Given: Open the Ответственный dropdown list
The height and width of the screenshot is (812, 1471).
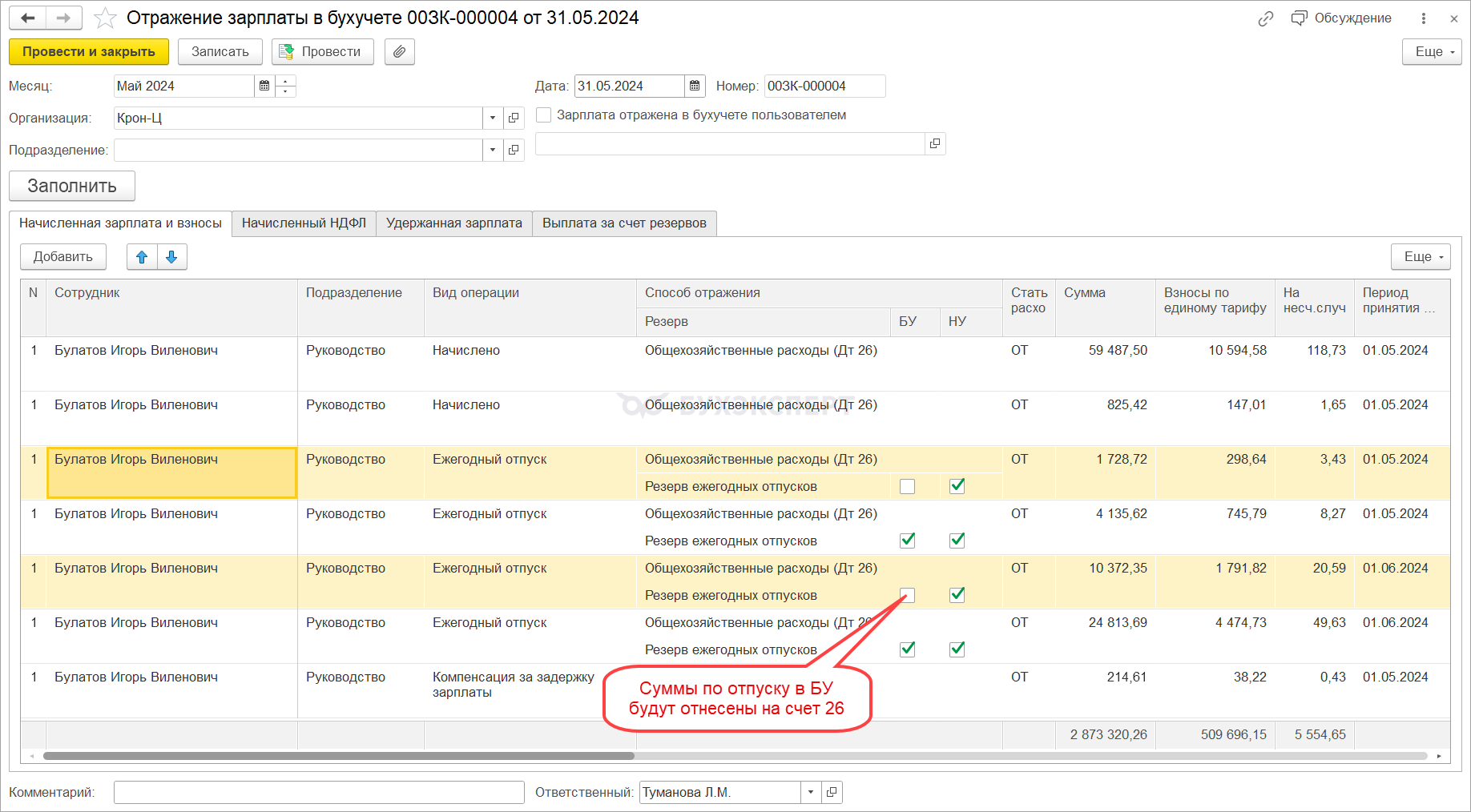Looking at the screenshot, I should (x=811, y=792).
